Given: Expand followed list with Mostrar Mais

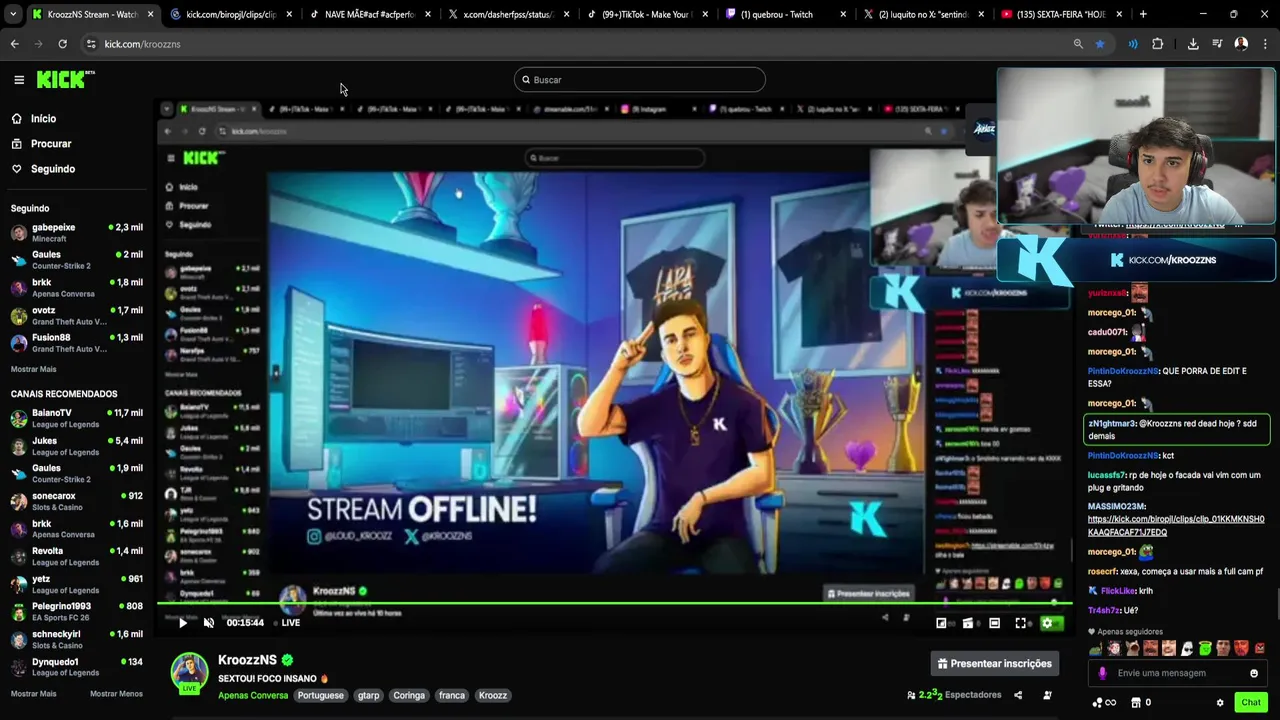Looking at the screenshot, I should tap(33, 369).
